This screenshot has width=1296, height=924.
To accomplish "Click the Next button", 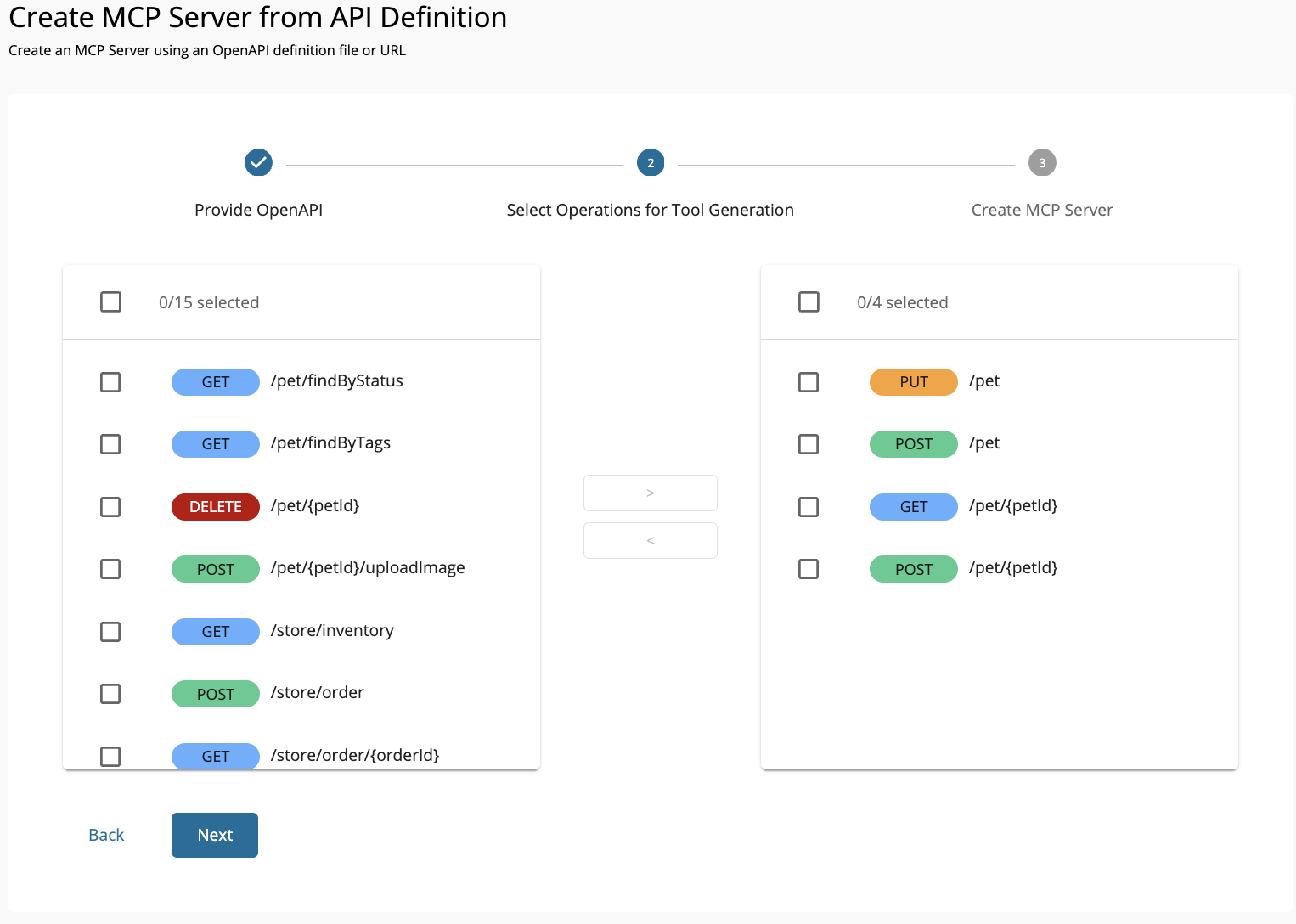I will [215, 835].
